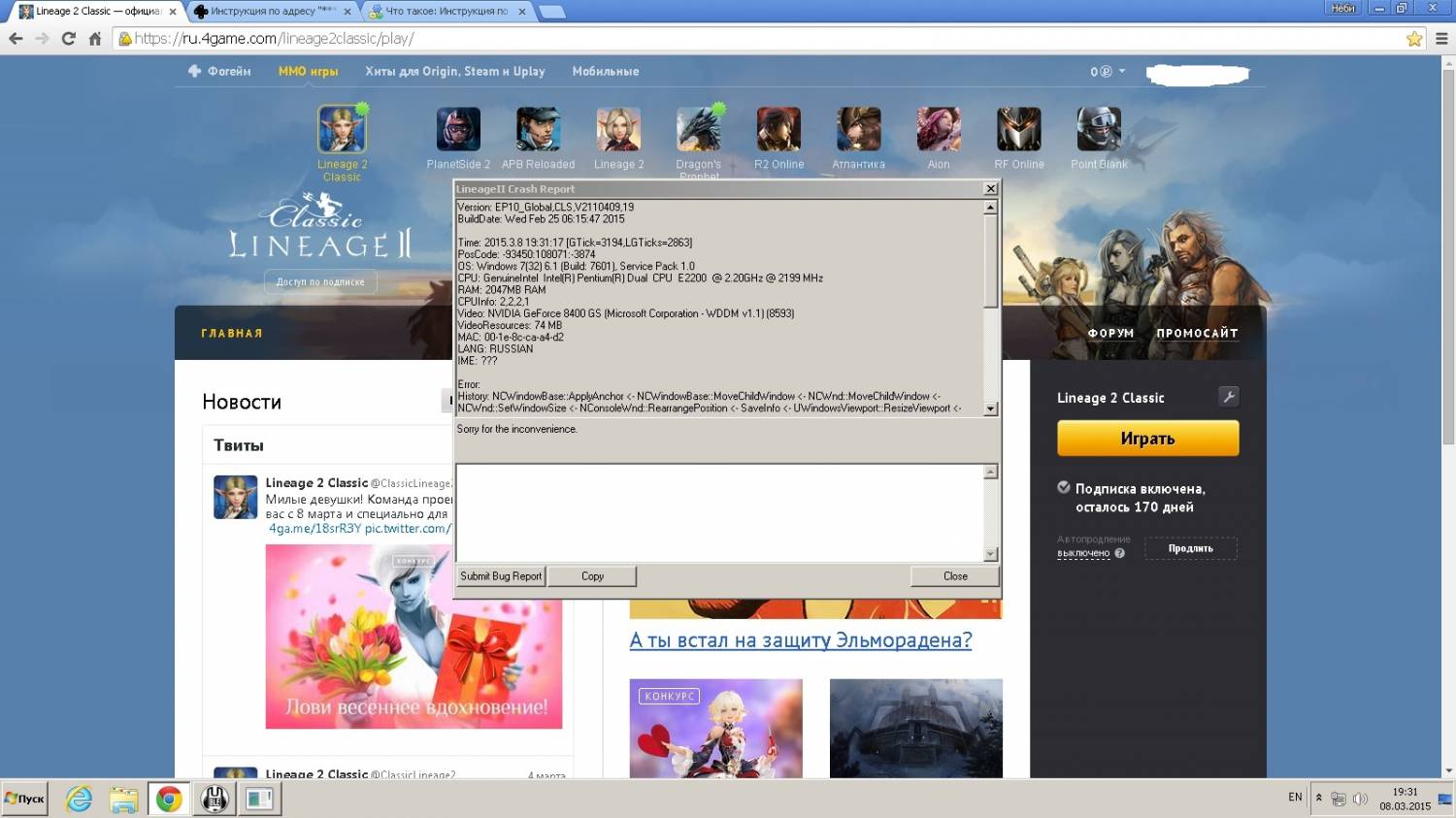Viewport: 1456px width, 818px height.
Task: Click into the crash report comment text box
Action: coord(720,513)
